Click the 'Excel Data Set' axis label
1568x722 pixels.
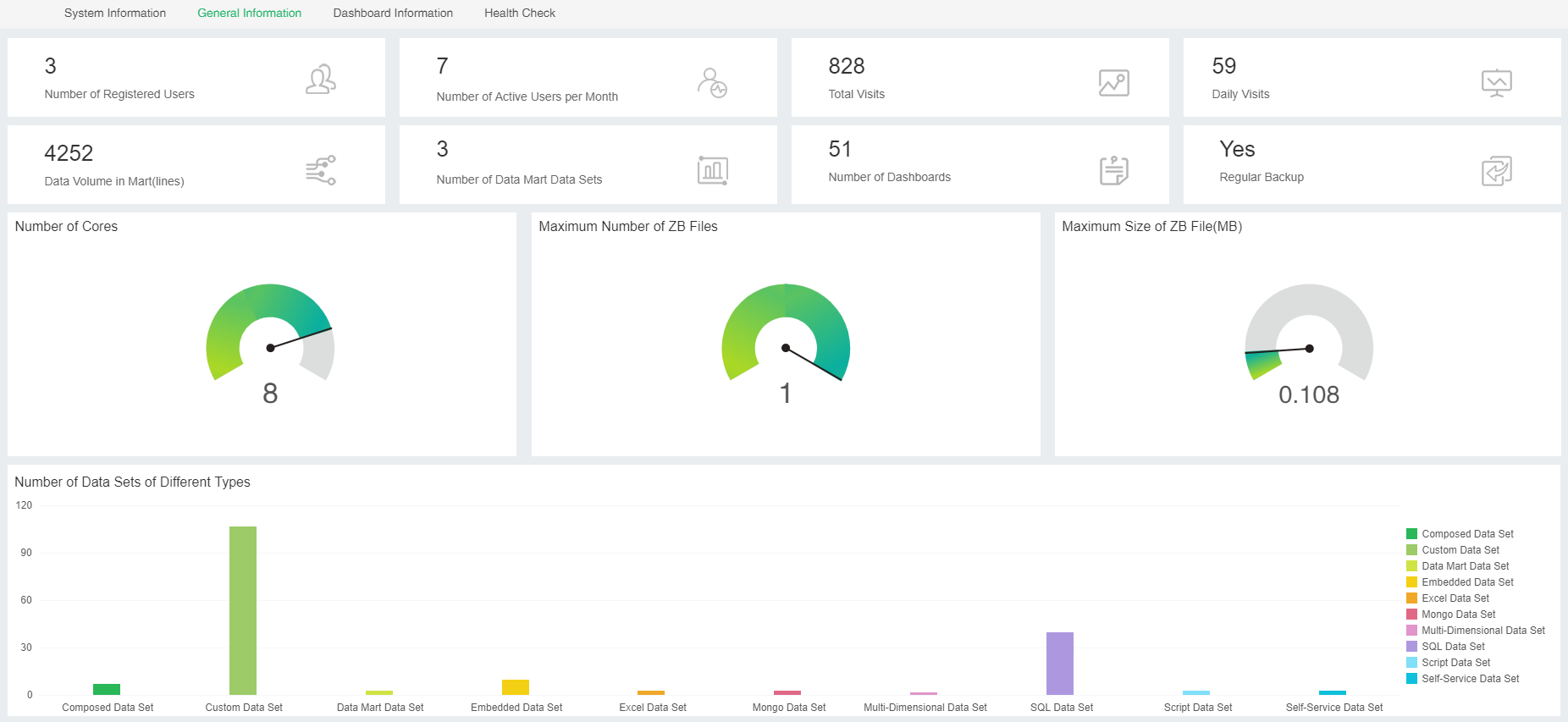pos(653,708)
